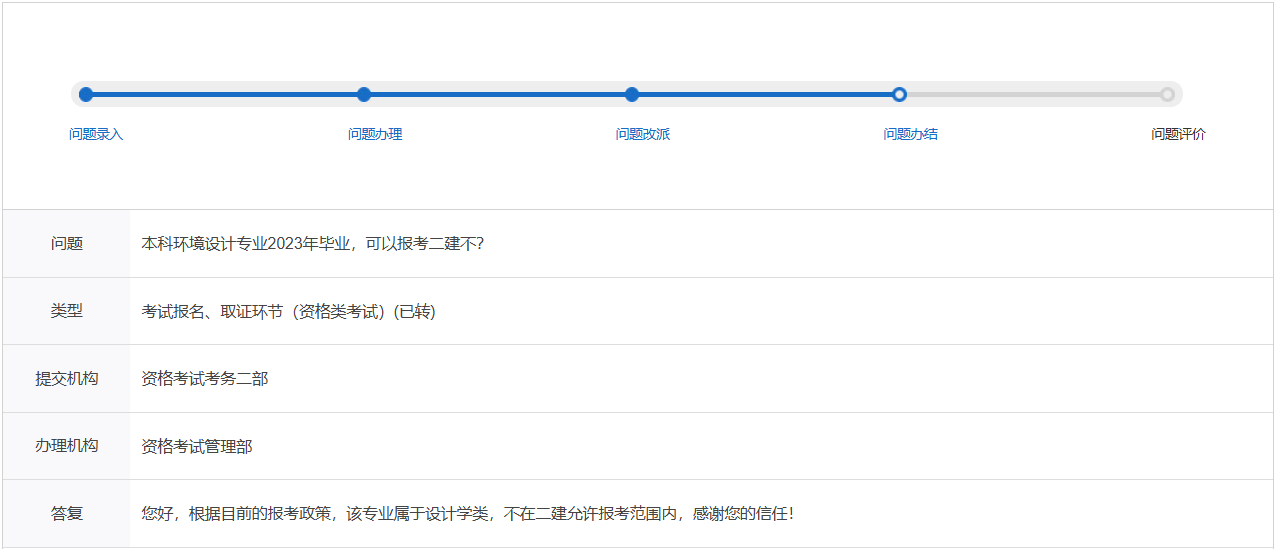Click the question text about 二建 eligibility

pos(313,244)
